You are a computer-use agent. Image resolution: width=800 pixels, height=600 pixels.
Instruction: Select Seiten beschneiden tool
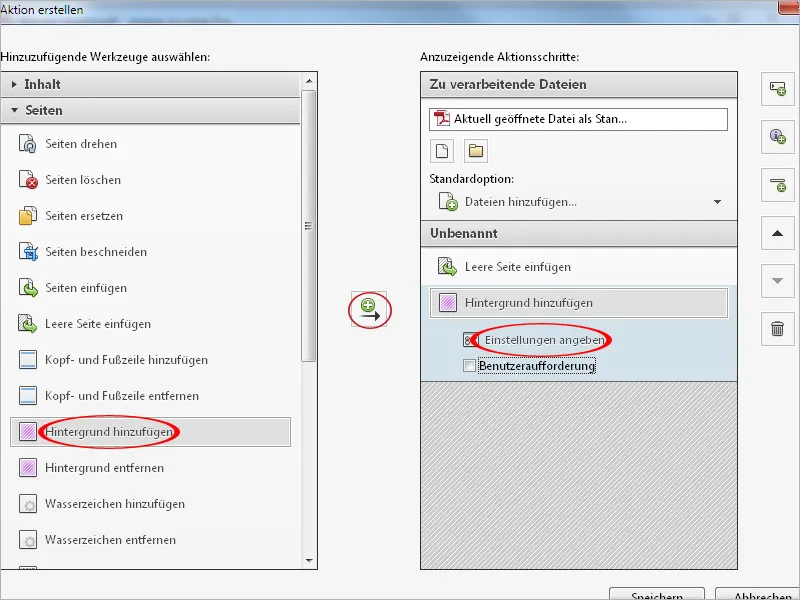[96, 252]
